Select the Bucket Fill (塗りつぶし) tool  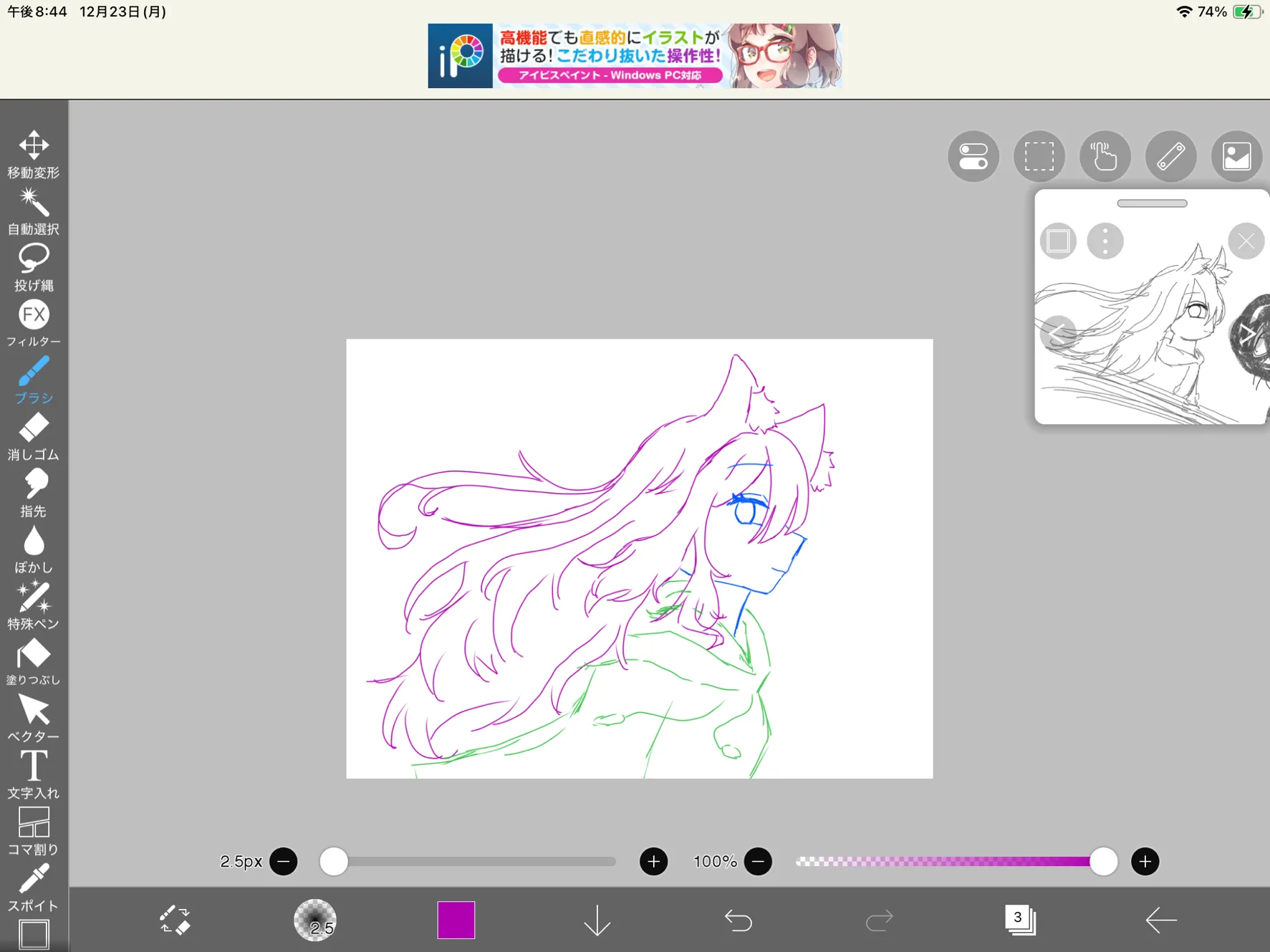(x=34, y=662)
